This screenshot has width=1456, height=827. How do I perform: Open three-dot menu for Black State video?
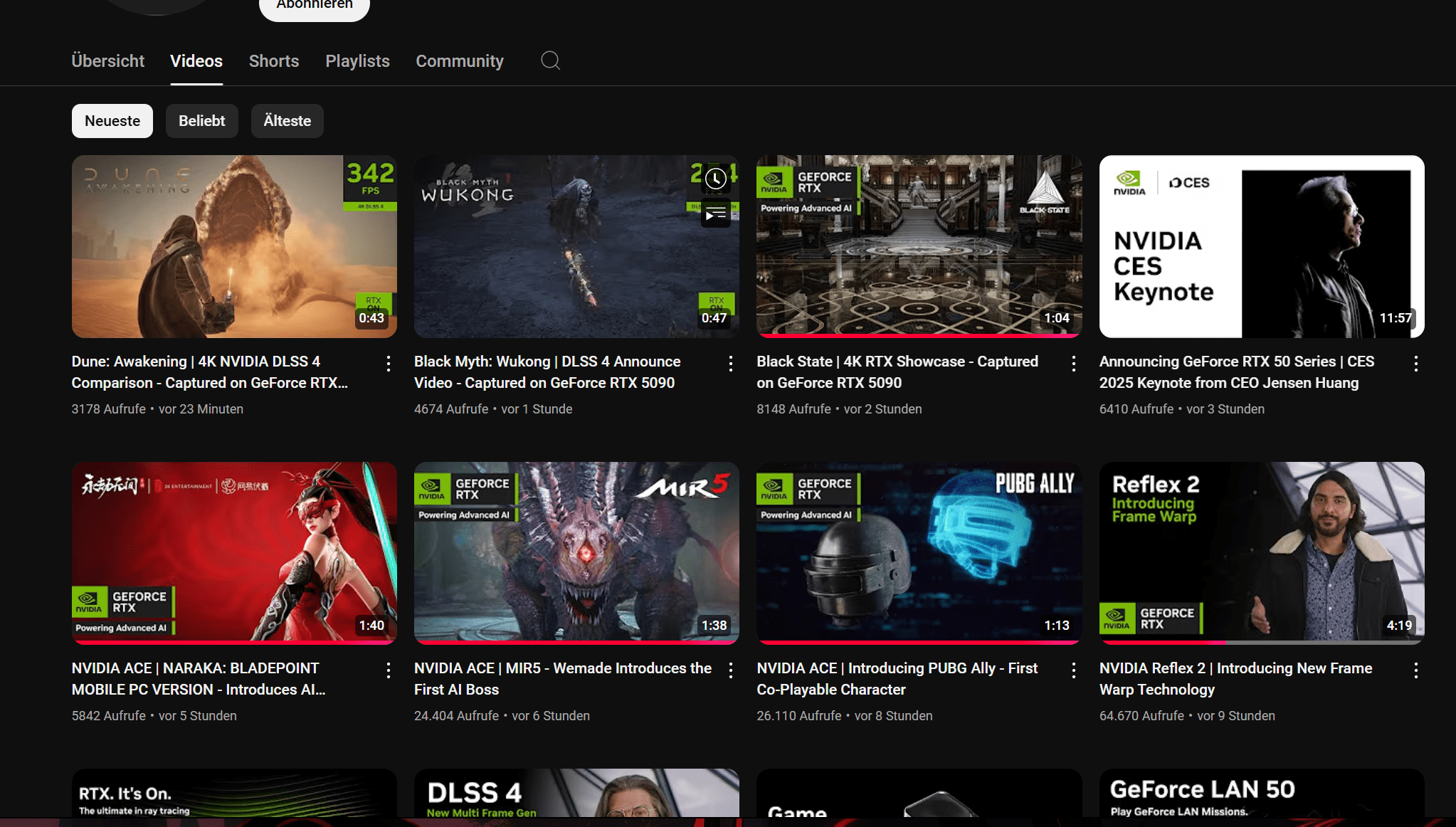click(x=1073, y=364)
